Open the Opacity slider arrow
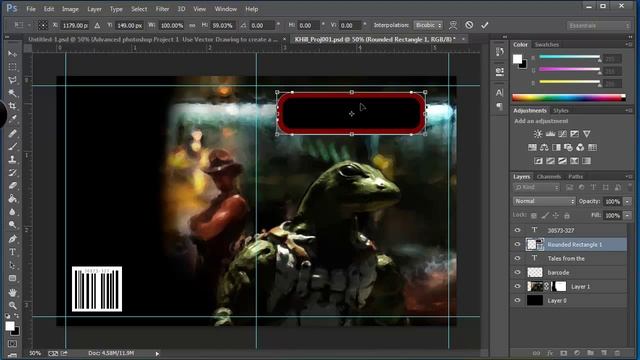The height and width of the screenshot is (360, 640). (x=628, y=201)
